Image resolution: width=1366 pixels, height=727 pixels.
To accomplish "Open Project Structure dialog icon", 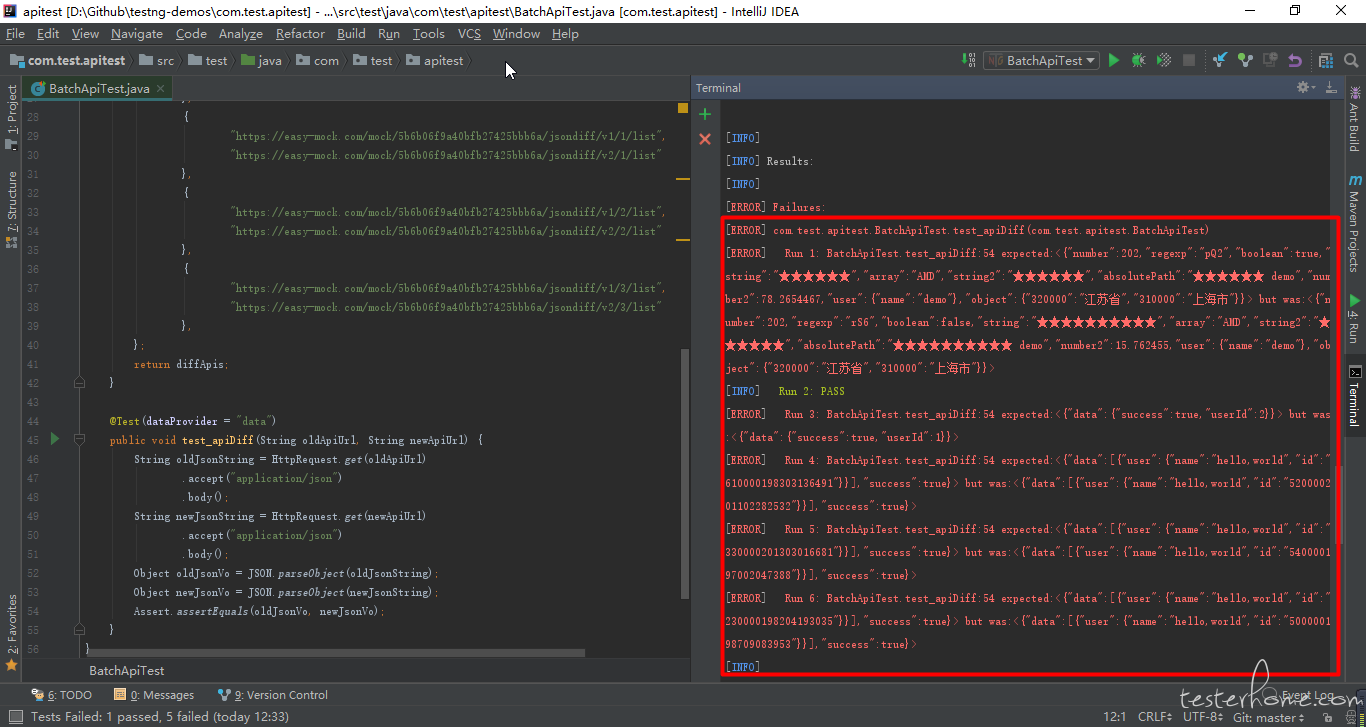I will (1326, 60).
